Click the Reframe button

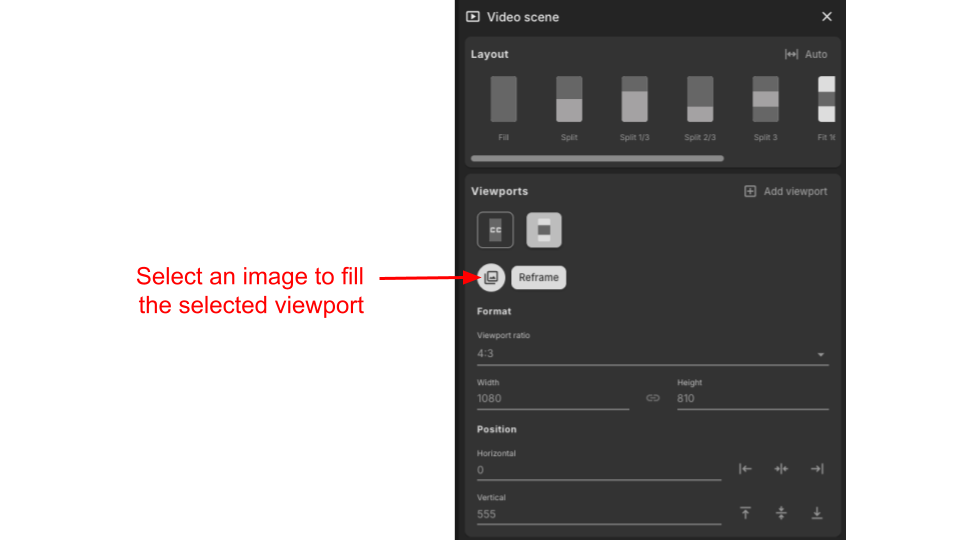538,277
